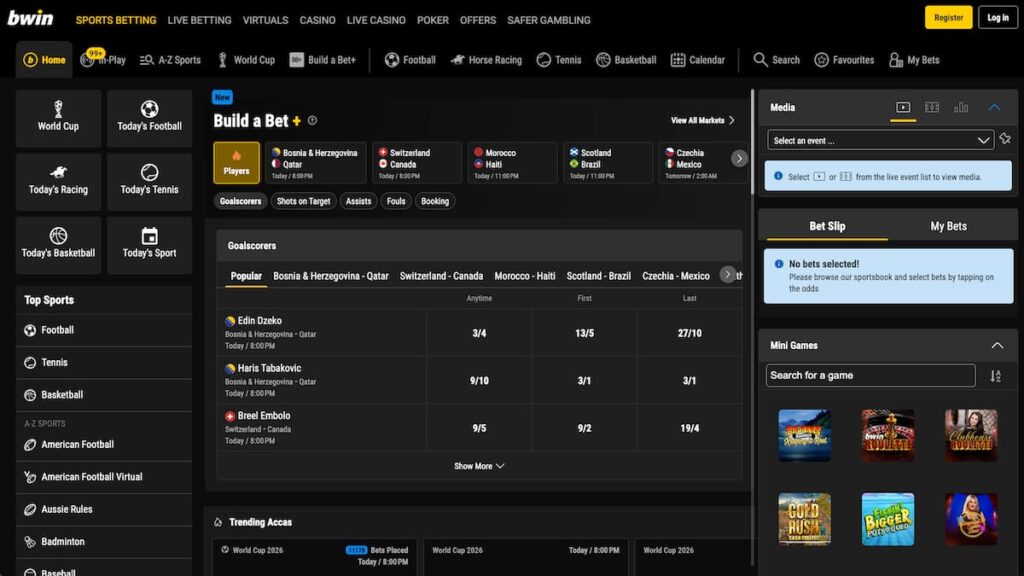Sort the mini games with the sort icon
Screen dimensions: 1024x576
pos(995,376)
